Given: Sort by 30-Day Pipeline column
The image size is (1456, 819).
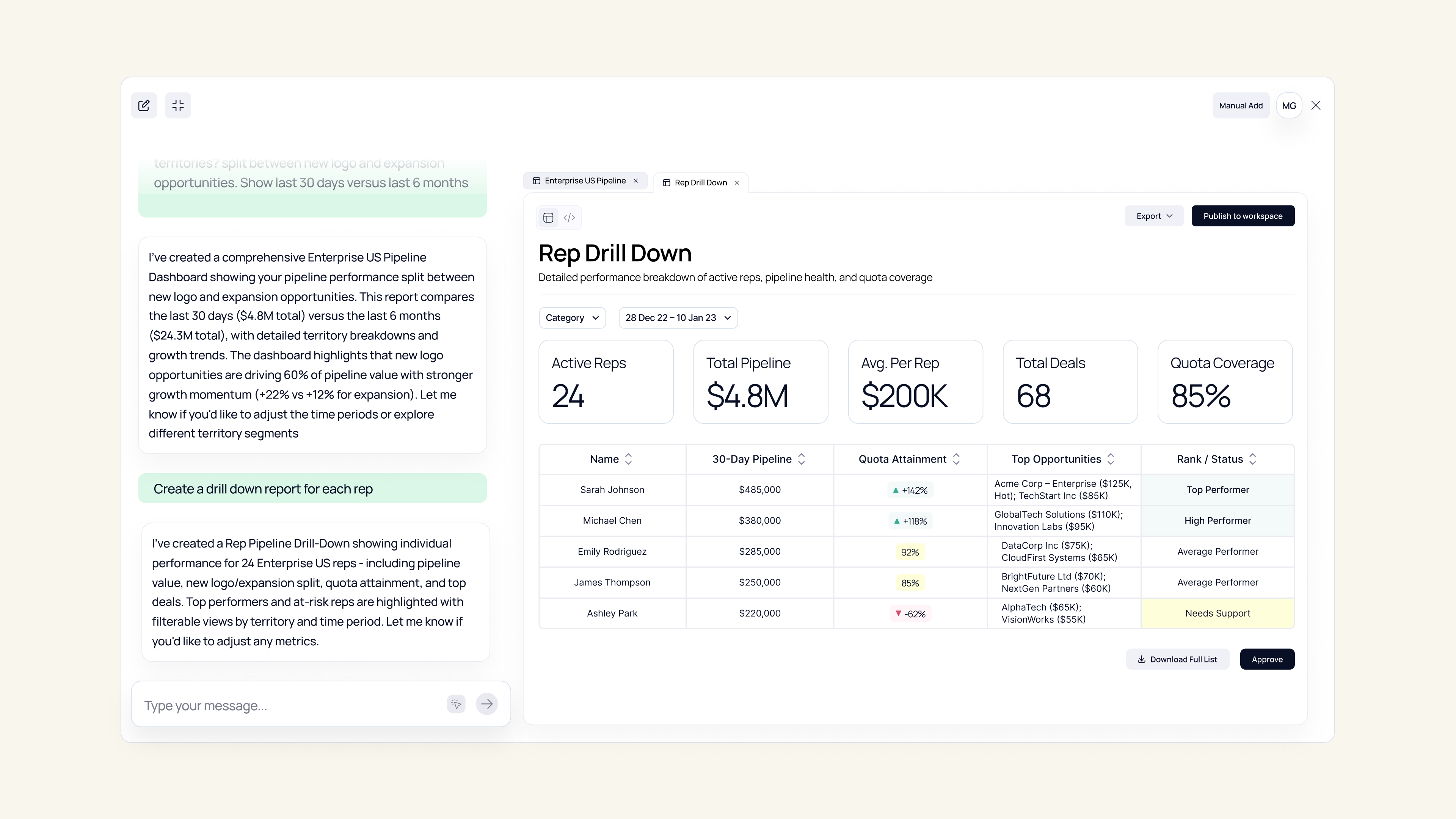Looking at the screenshot, I should coord(802,459).
